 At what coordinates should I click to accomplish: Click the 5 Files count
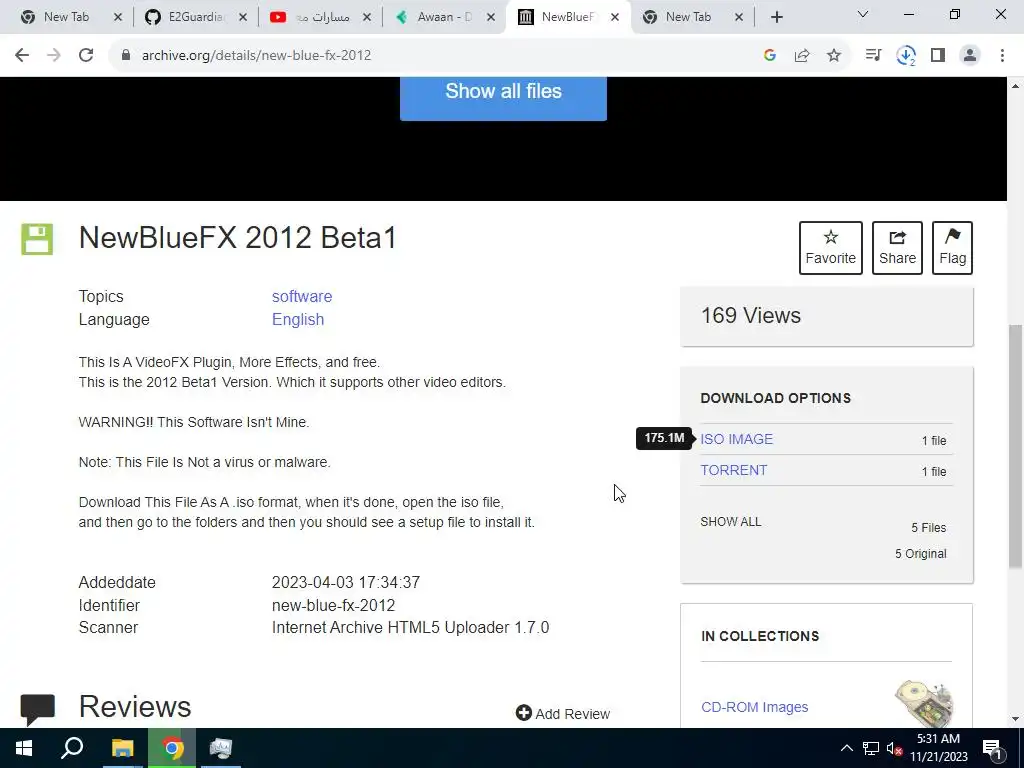(x=929, y=528)
